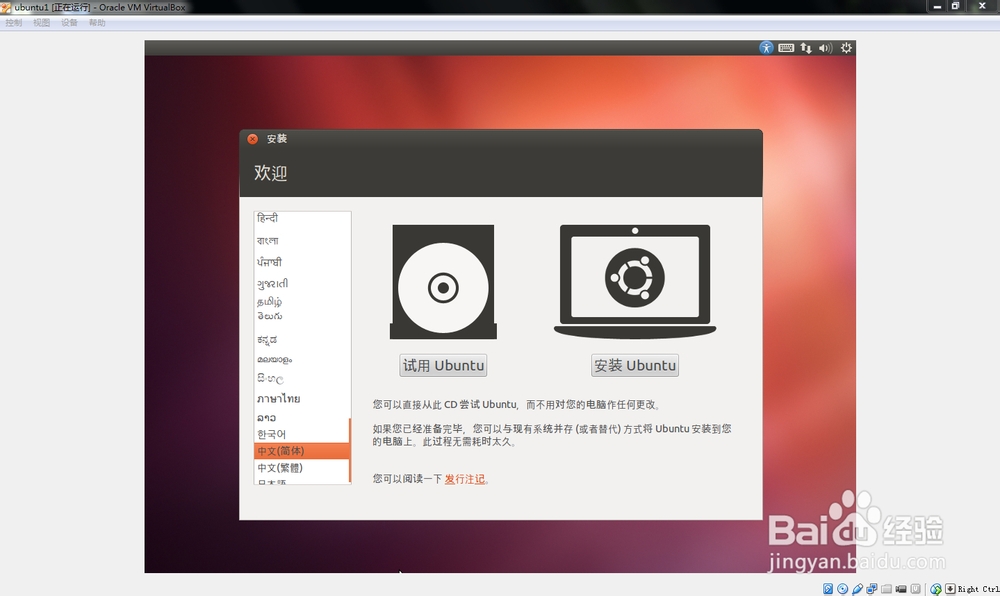The height and width of the screenshot is (596, 1000).
Task: Open the sound volume indicator
Action: tap(825, 48)
